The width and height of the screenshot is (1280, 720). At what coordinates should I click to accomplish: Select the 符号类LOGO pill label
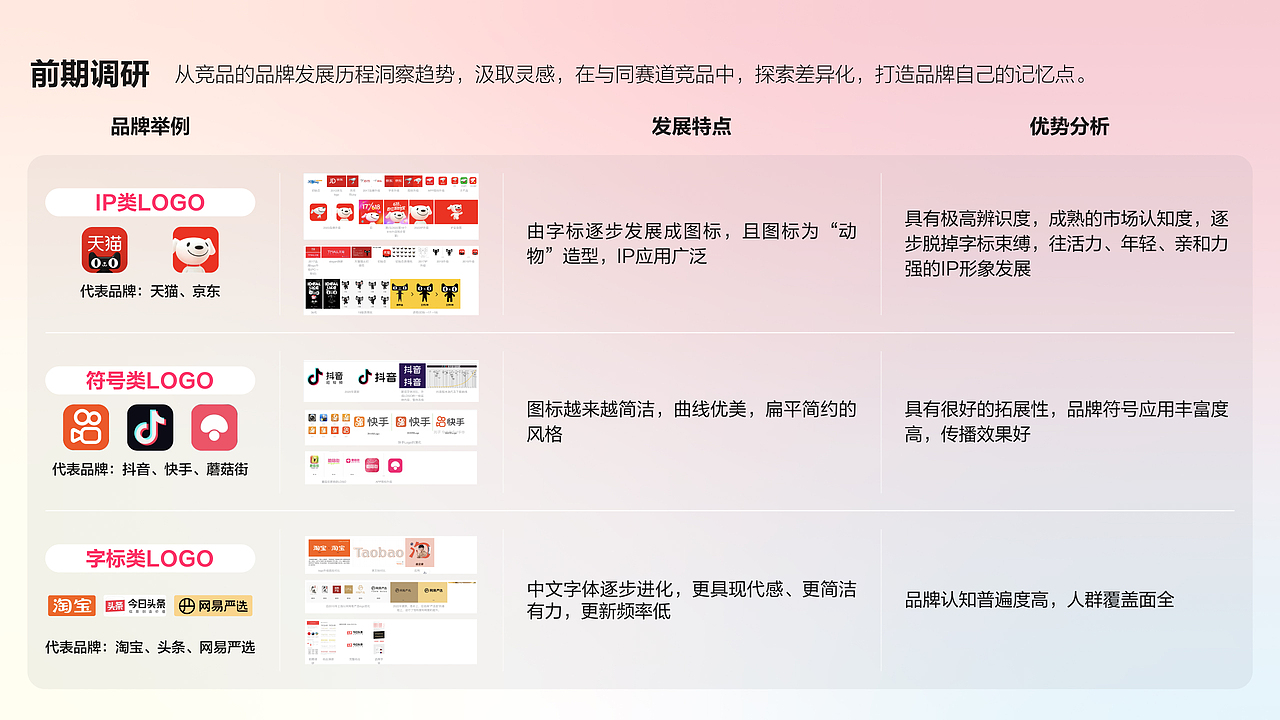pos(150,380)
